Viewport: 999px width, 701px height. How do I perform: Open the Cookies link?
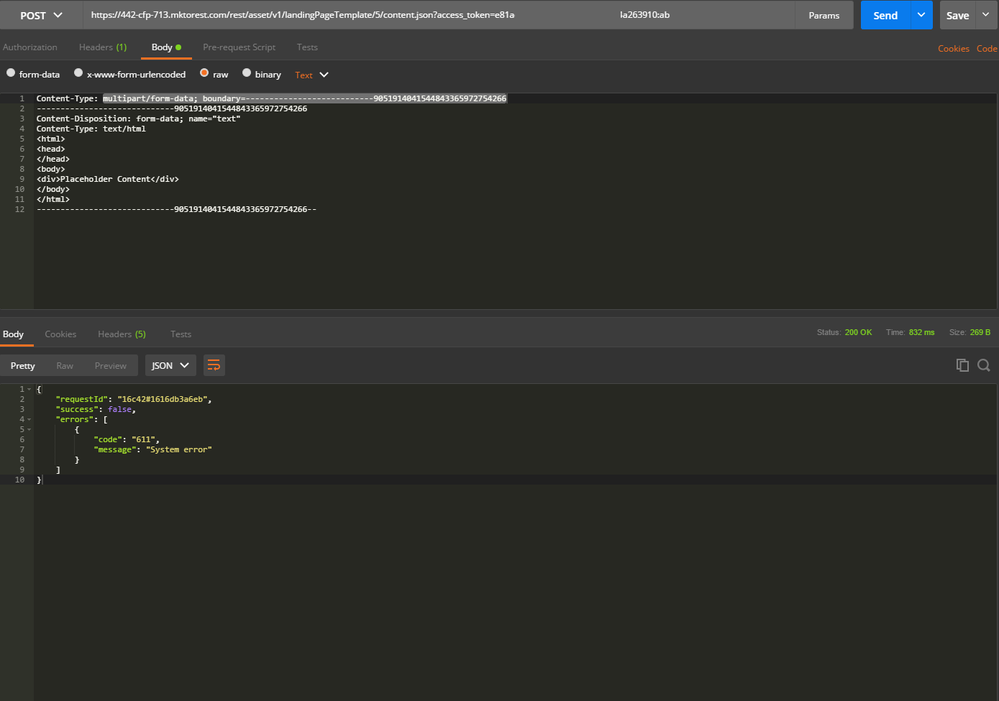[x=953, y=48]
